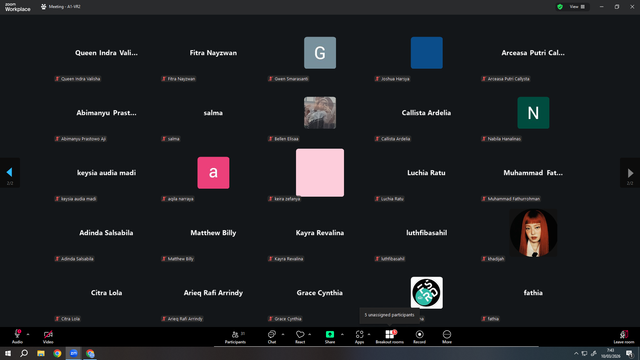Go to previous page of participants
Image resolution: width=640 pixels, height=360 pixels.
[9, 173]
